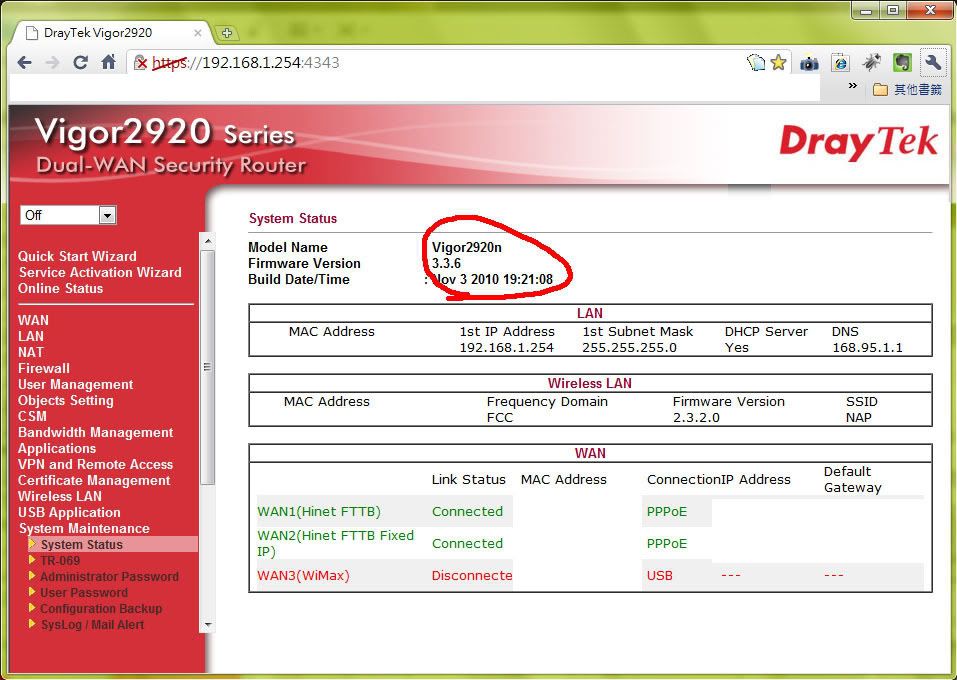Expand the LAN menu
Viewport: 957px width, 680px height.
coord(31,336)
